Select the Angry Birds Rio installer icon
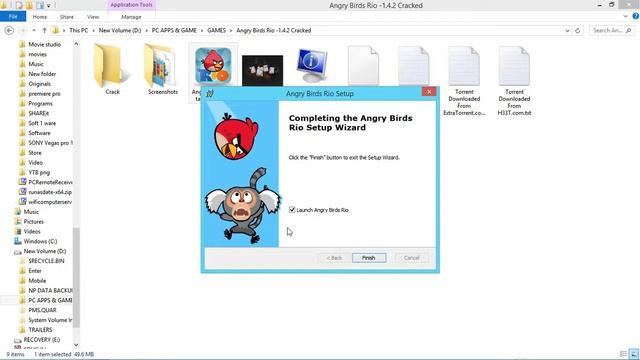This screenshot has width=640, height=360. point(213,65)
